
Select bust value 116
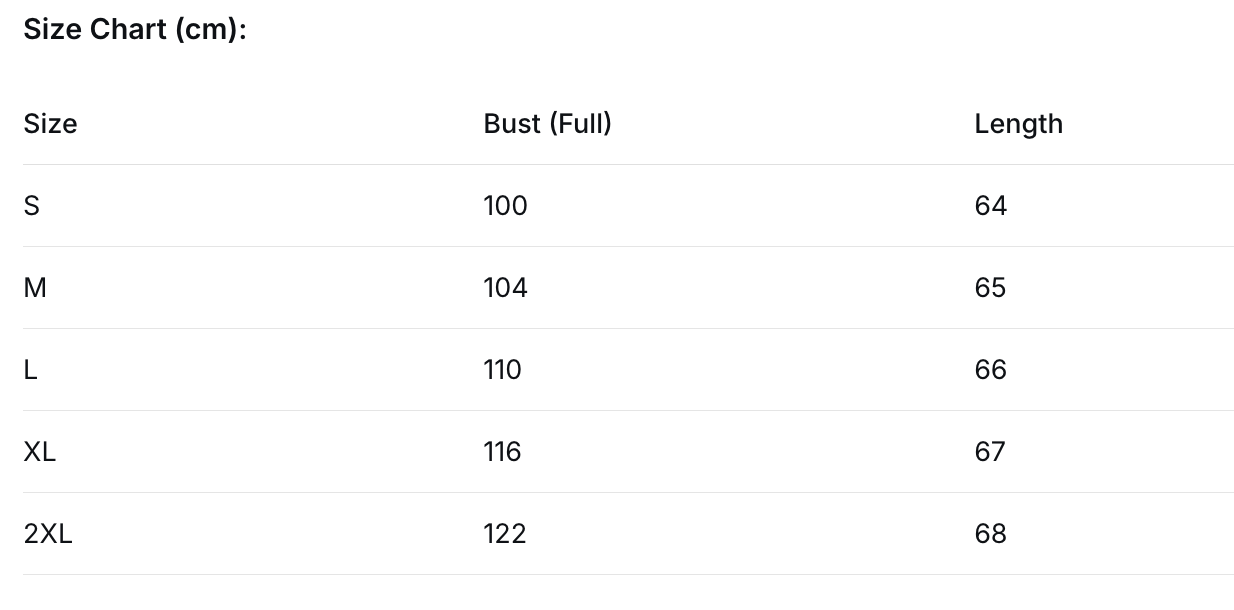click(x=502, y=452)
